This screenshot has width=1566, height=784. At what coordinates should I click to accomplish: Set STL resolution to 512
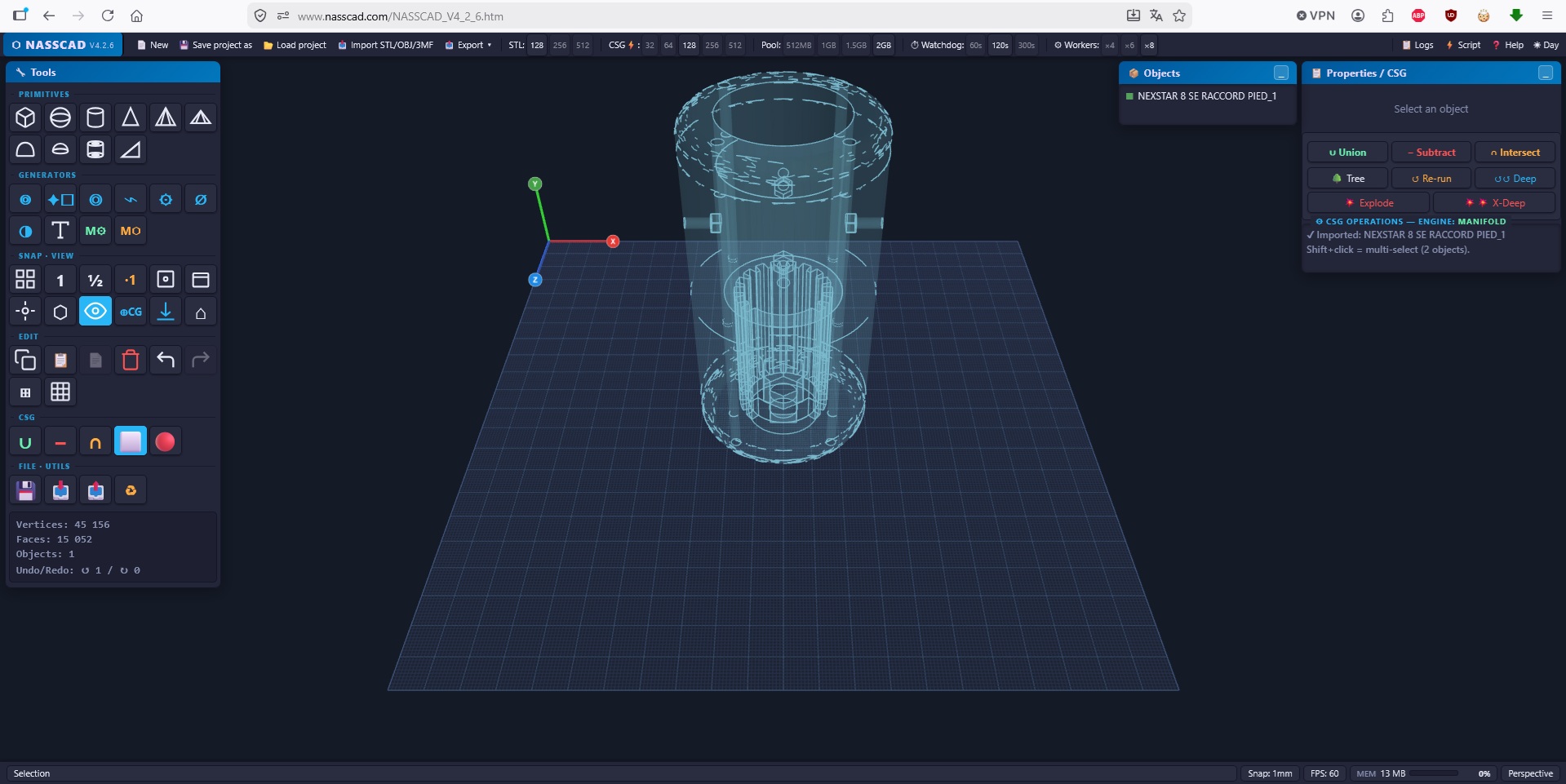coord(582,45)
